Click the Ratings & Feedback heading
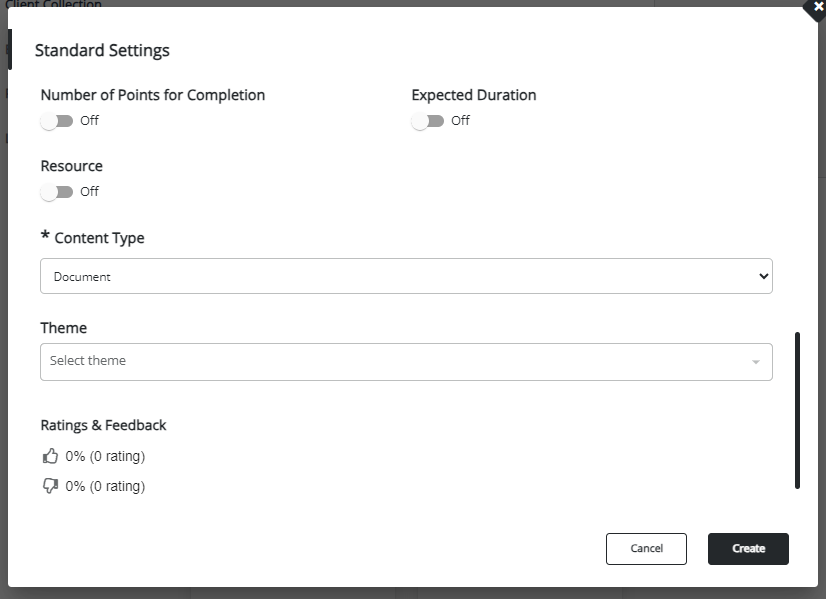The image size is (826, 599). tap(103, 425)
